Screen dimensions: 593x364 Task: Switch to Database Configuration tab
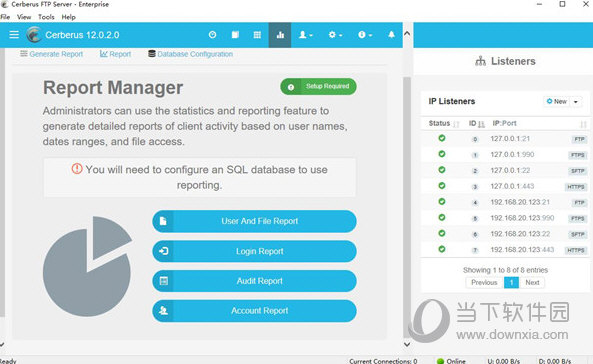click(190, 54)
